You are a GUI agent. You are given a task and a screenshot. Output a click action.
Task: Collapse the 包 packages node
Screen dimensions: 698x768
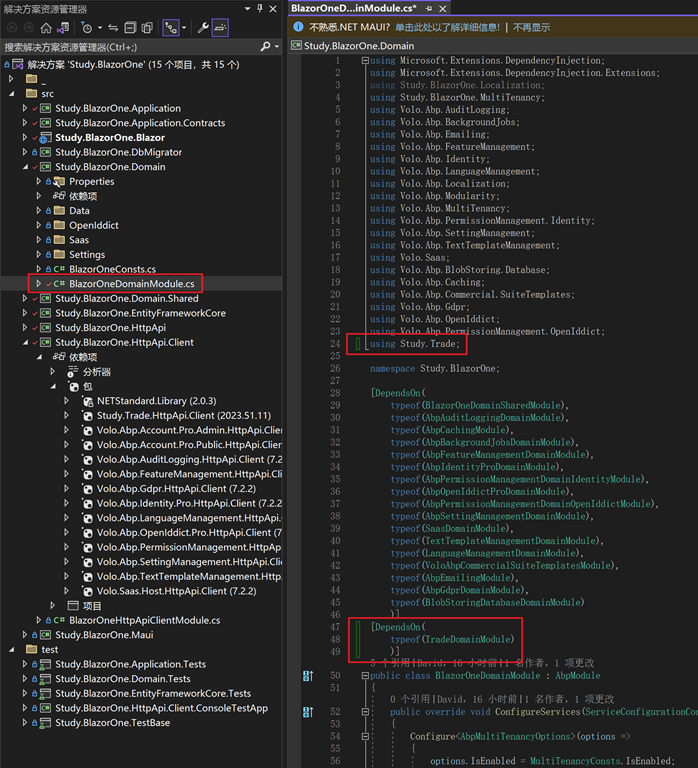click(x=53, y=386)
